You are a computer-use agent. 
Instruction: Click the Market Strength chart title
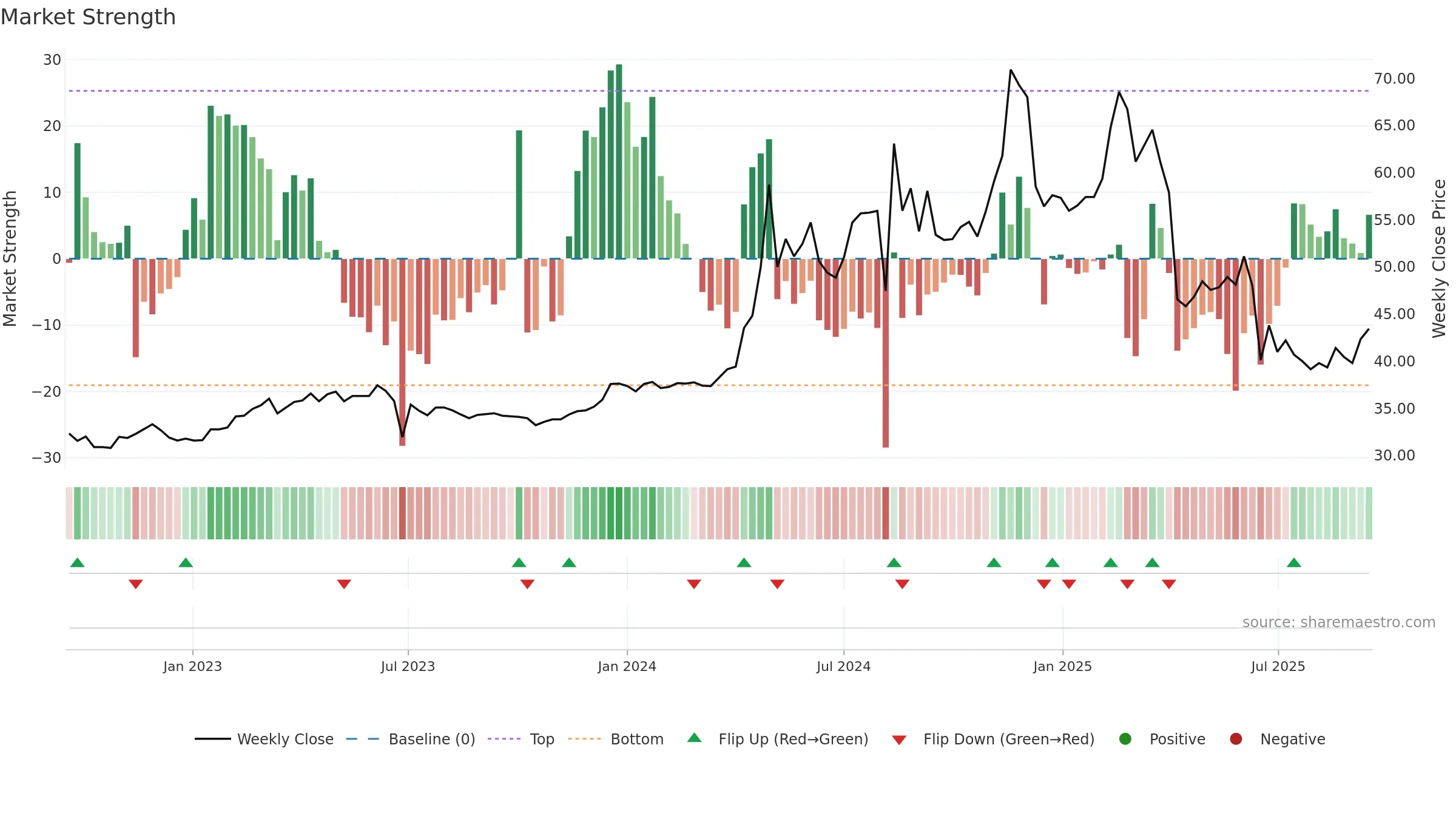88,17
